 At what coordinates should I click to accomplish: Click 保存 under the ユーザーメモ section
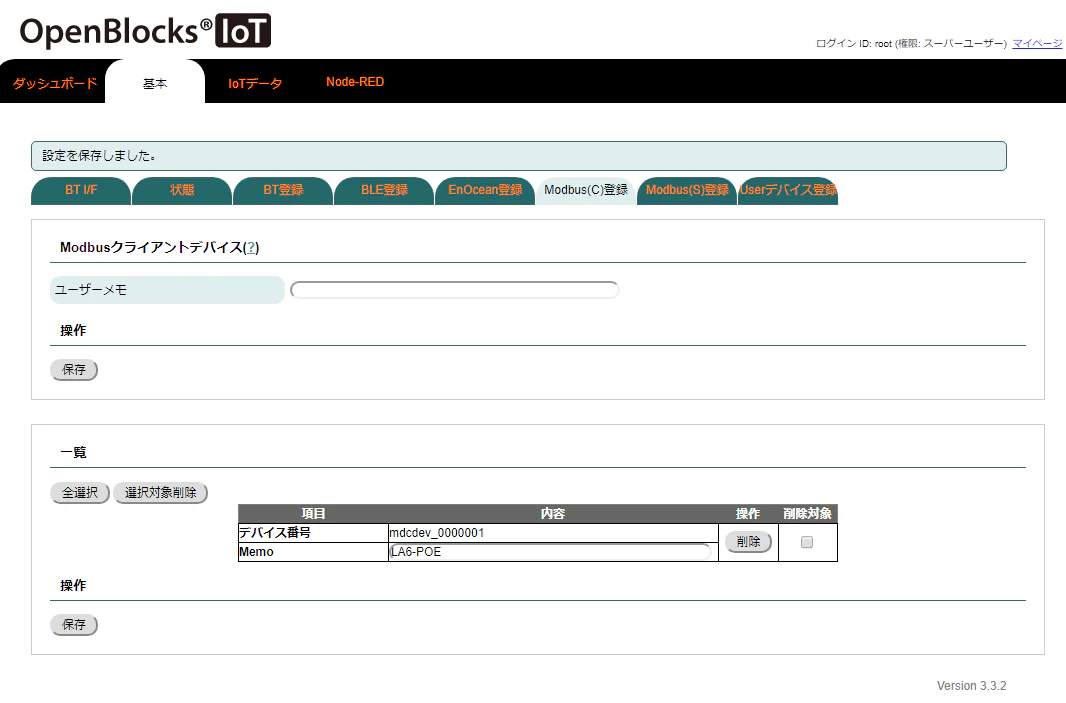(74, 370)
